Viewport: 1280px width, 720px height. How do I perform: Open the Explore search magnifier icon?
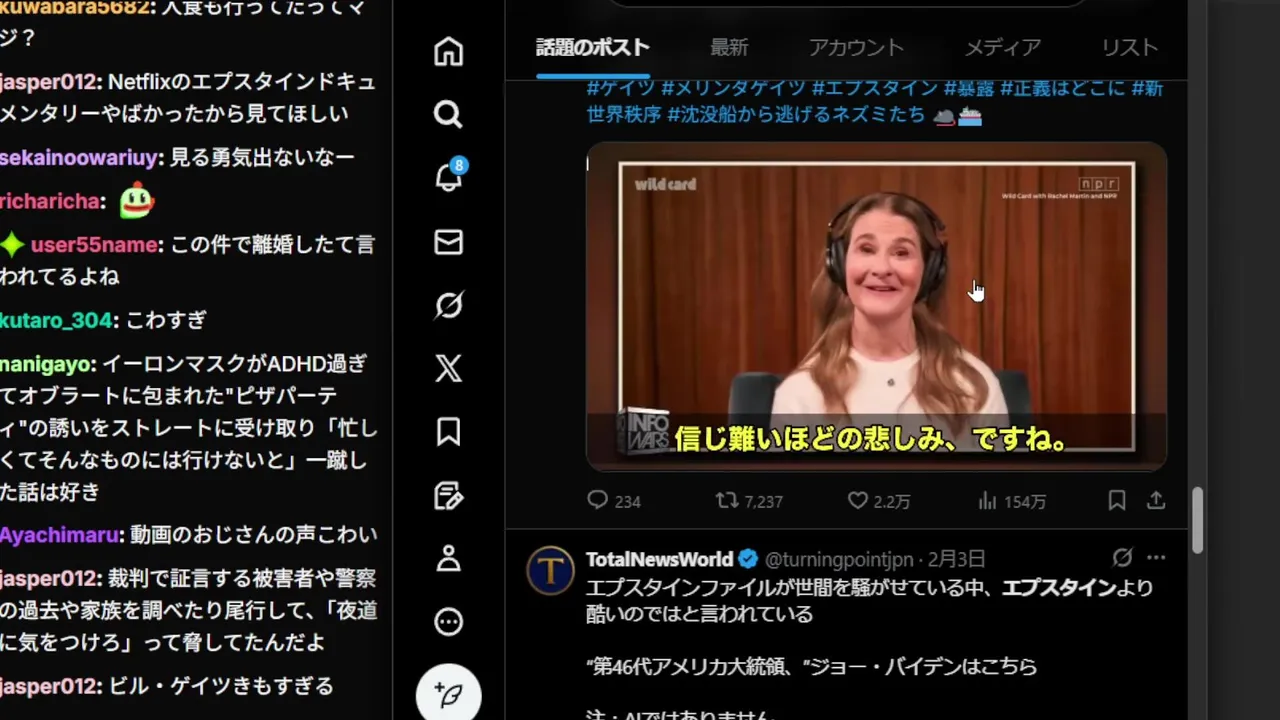point(448,114)
